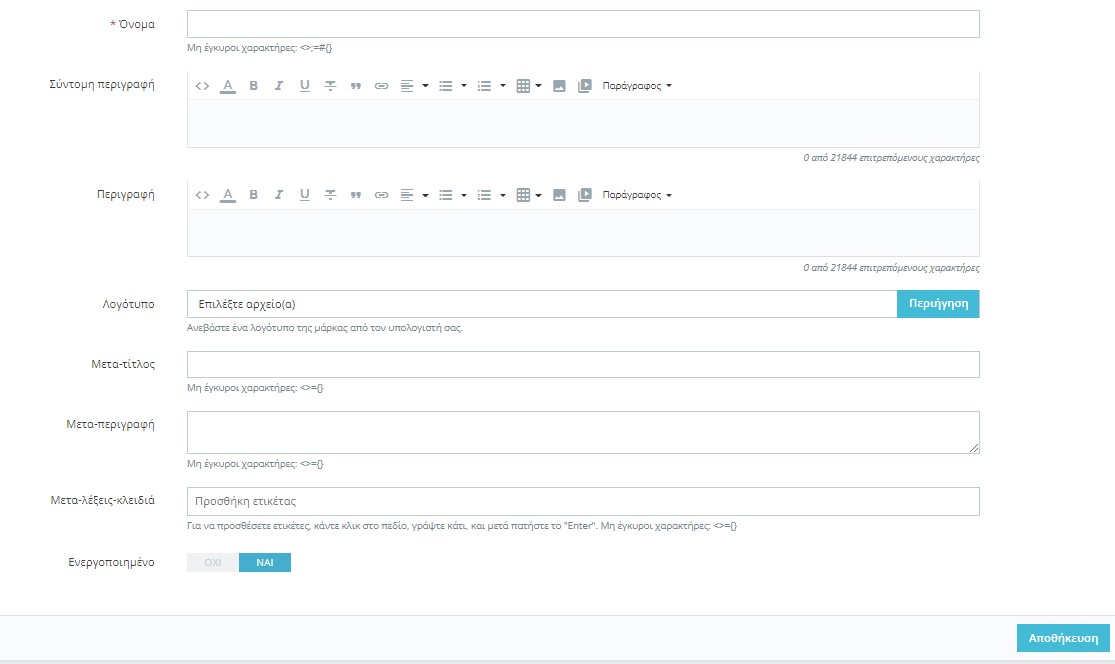The image size is (1115, 664).
Task: Toggle bold in the Σύντομη περιγραφή toolbar
Action: tap(253, 86)
